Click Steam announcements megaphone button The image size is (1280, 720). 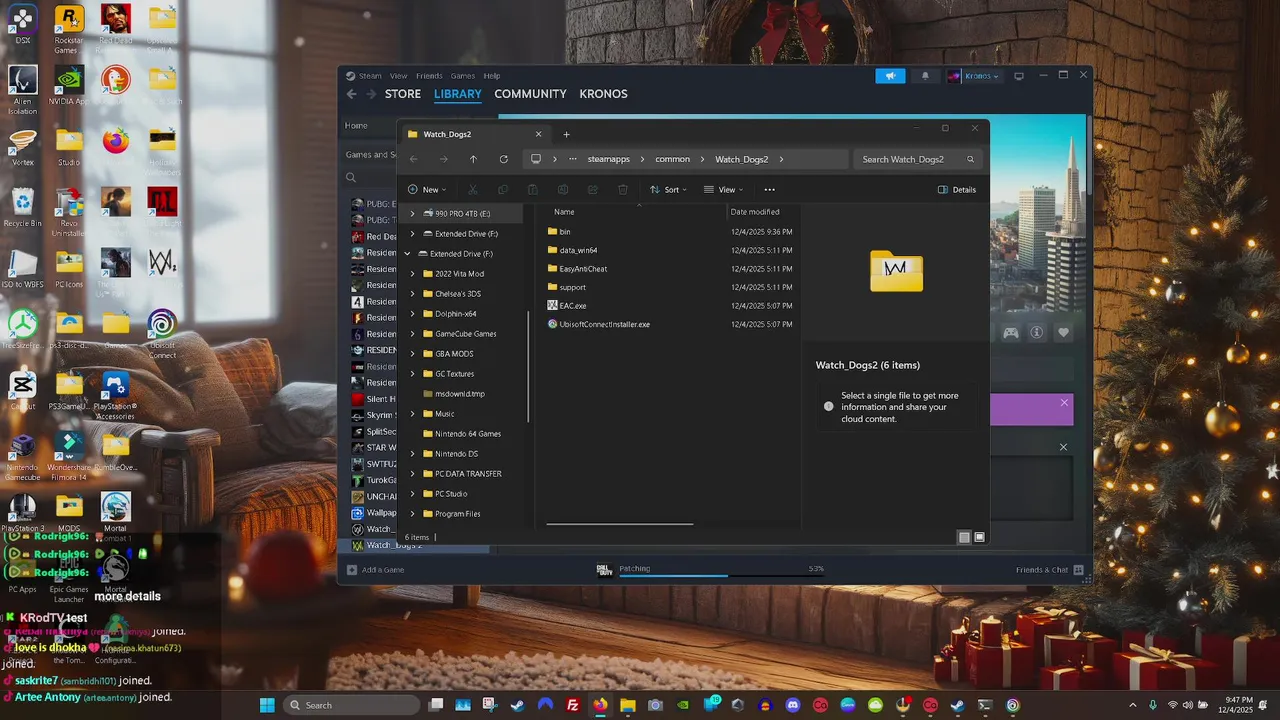click(890, 76)
